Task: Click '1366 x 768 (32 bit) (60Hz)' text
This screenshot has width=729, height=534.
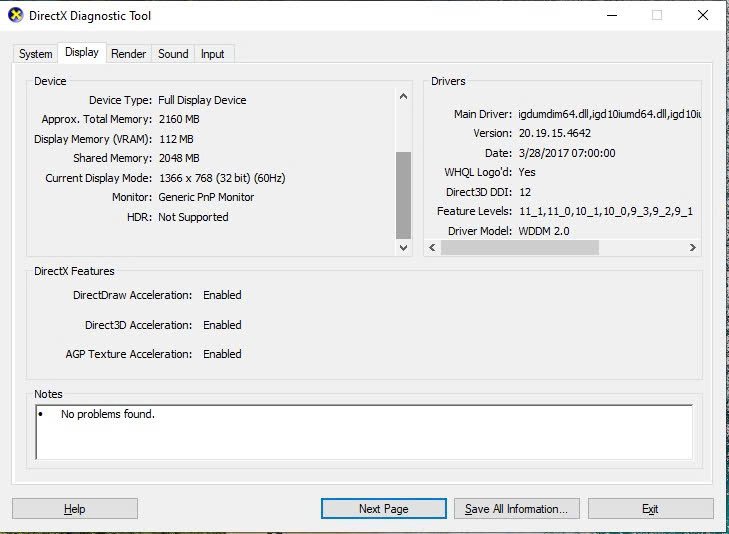Action: (x=222, y=178)
